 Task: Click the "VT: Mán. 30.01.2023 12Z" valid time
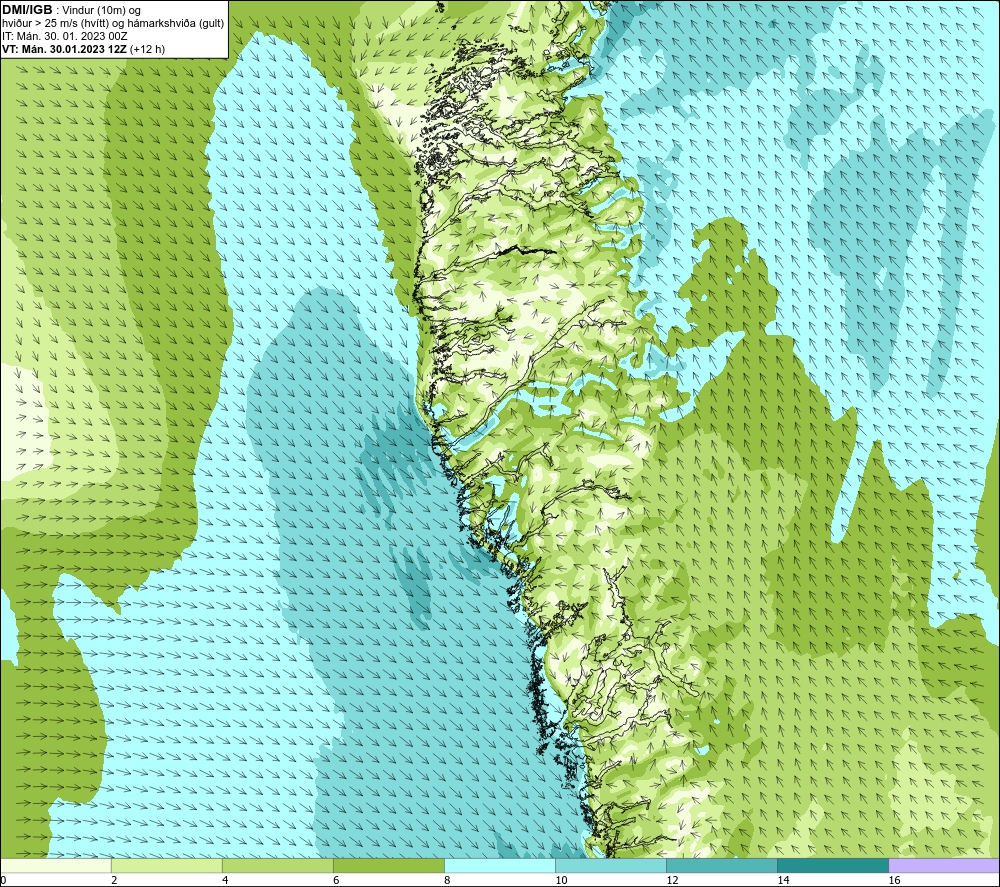pyautogui.click(x=64, y=49)
